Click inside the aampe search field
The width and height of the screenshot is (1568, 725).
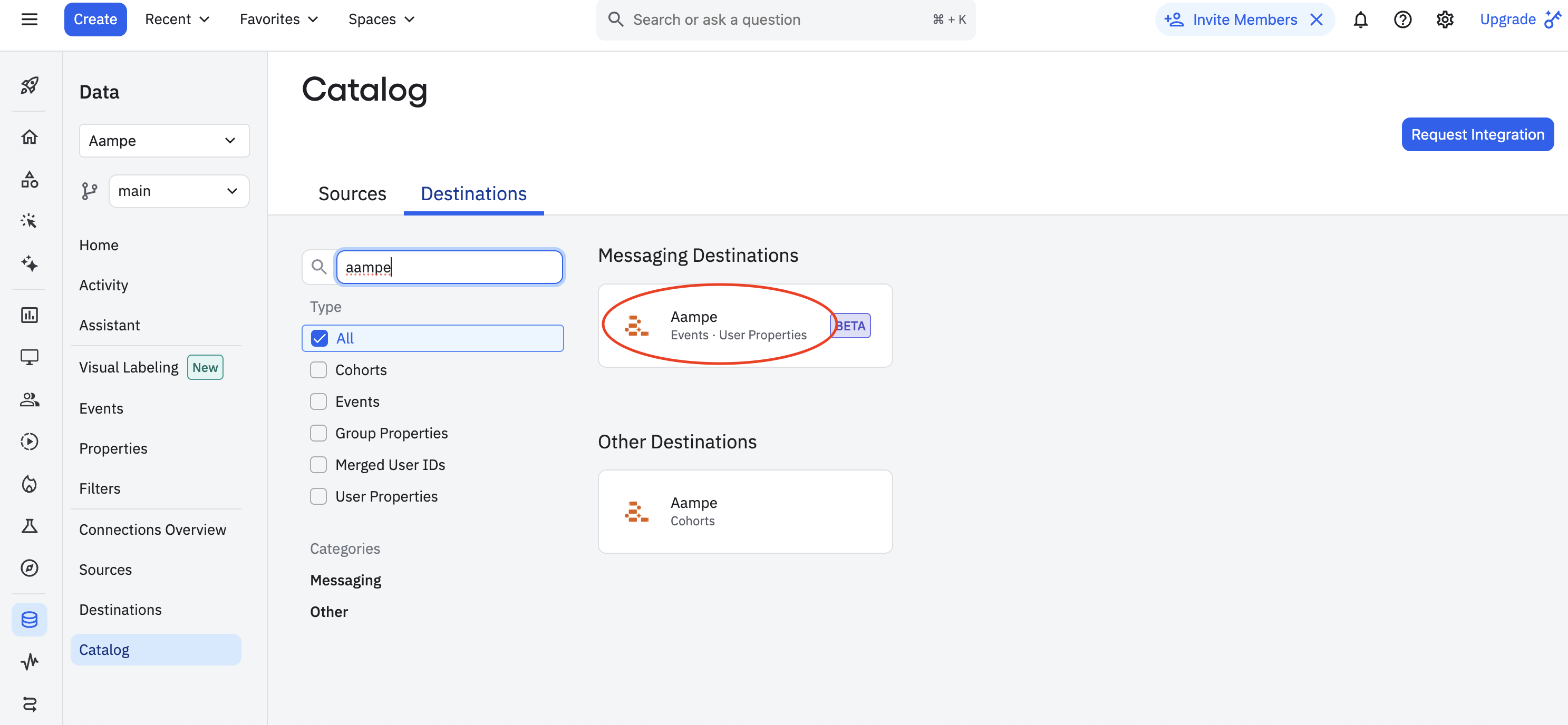point(449,267)
